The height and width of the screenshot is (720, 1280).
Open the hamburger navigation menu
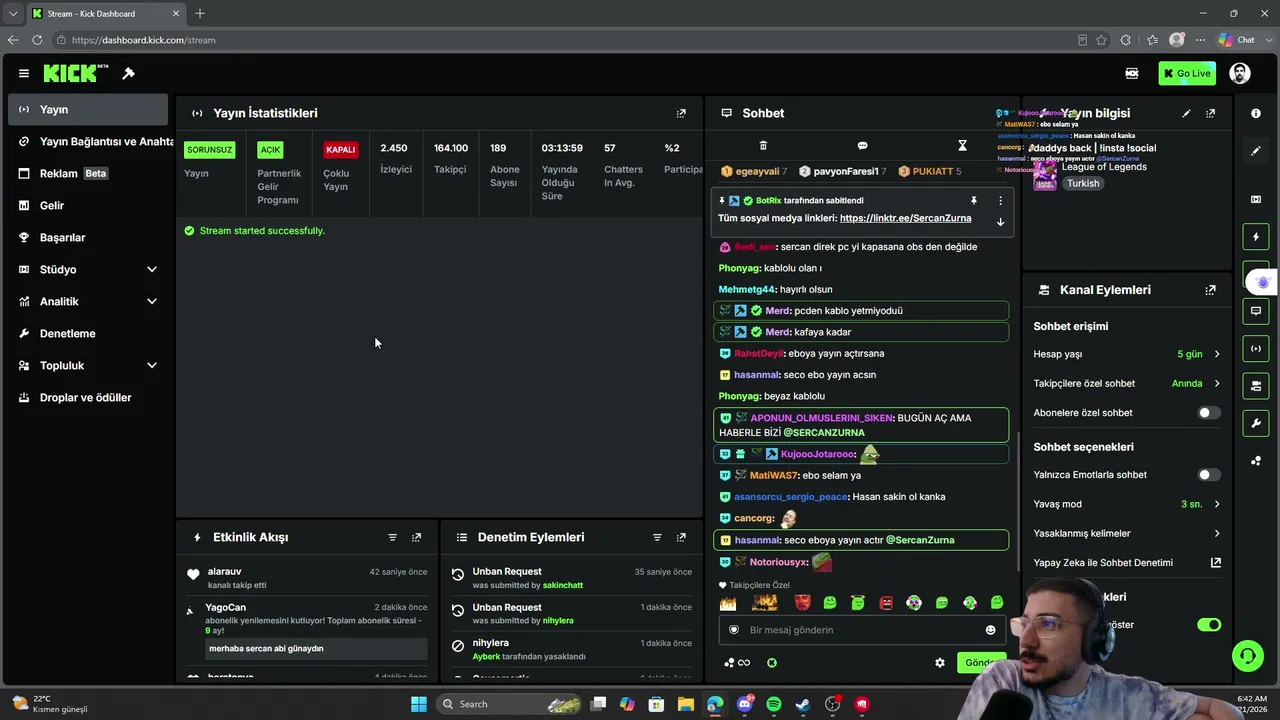(23, 73)
